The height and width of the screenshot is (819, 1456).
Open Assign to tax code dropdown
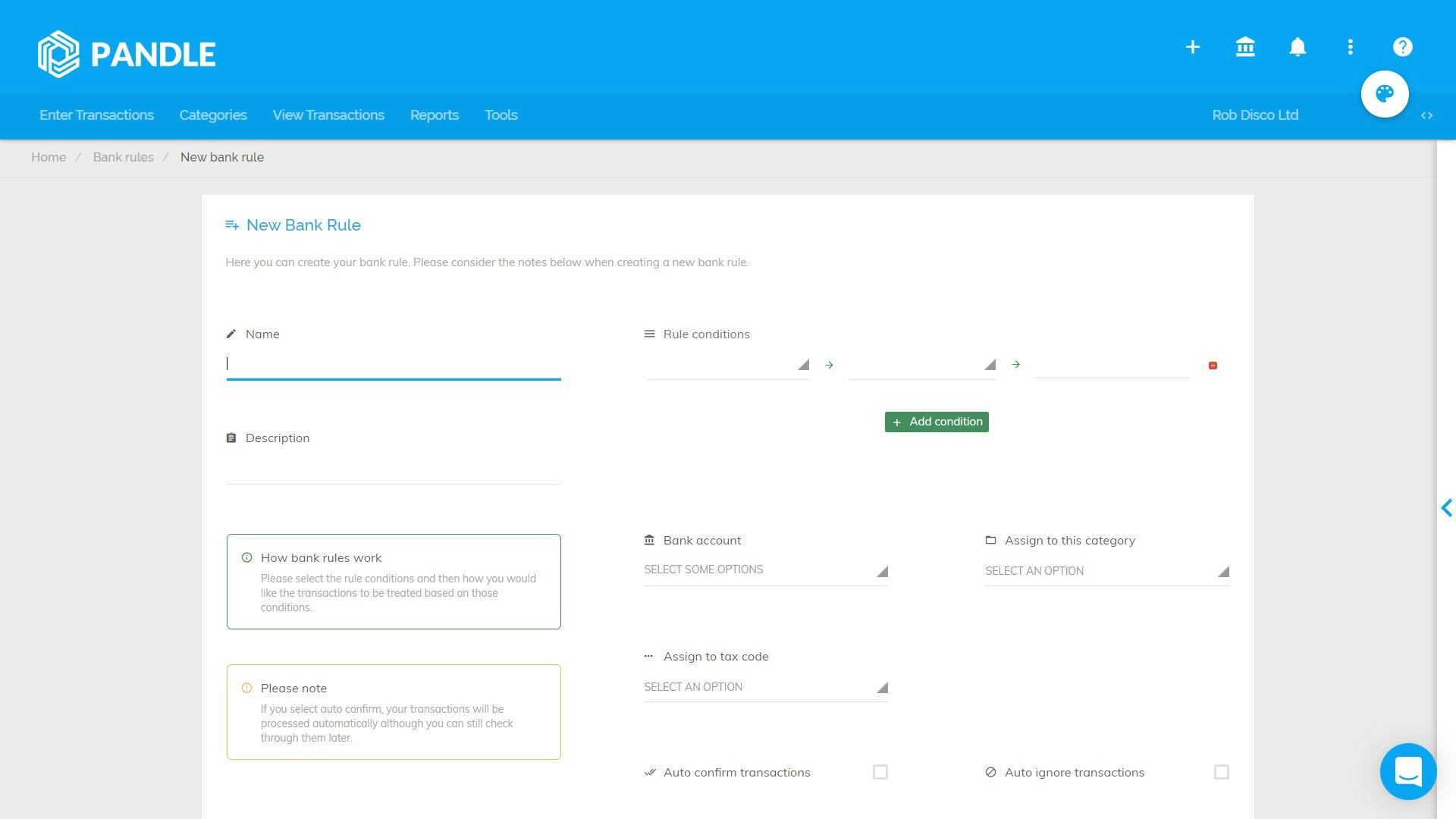point(765,687)
